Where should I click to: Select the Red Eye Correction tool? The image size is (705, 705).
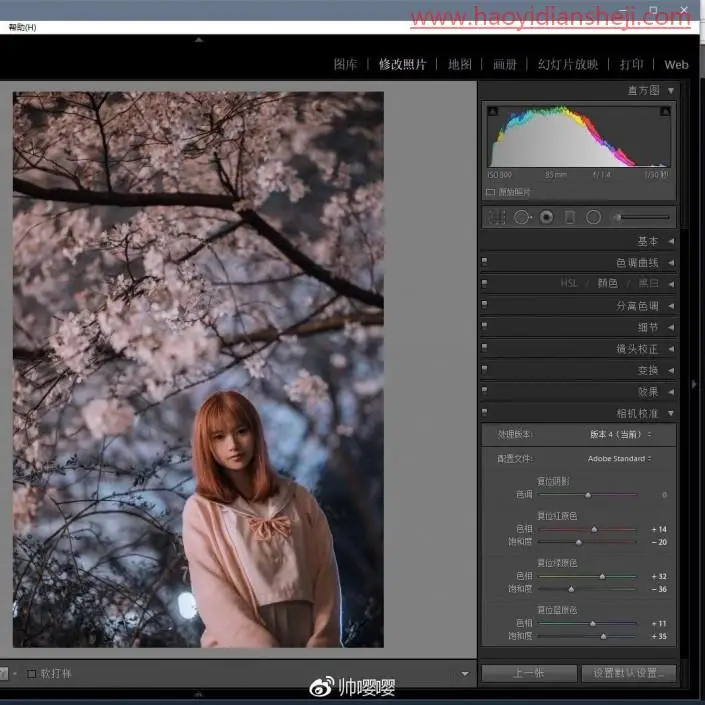[546, 218]
